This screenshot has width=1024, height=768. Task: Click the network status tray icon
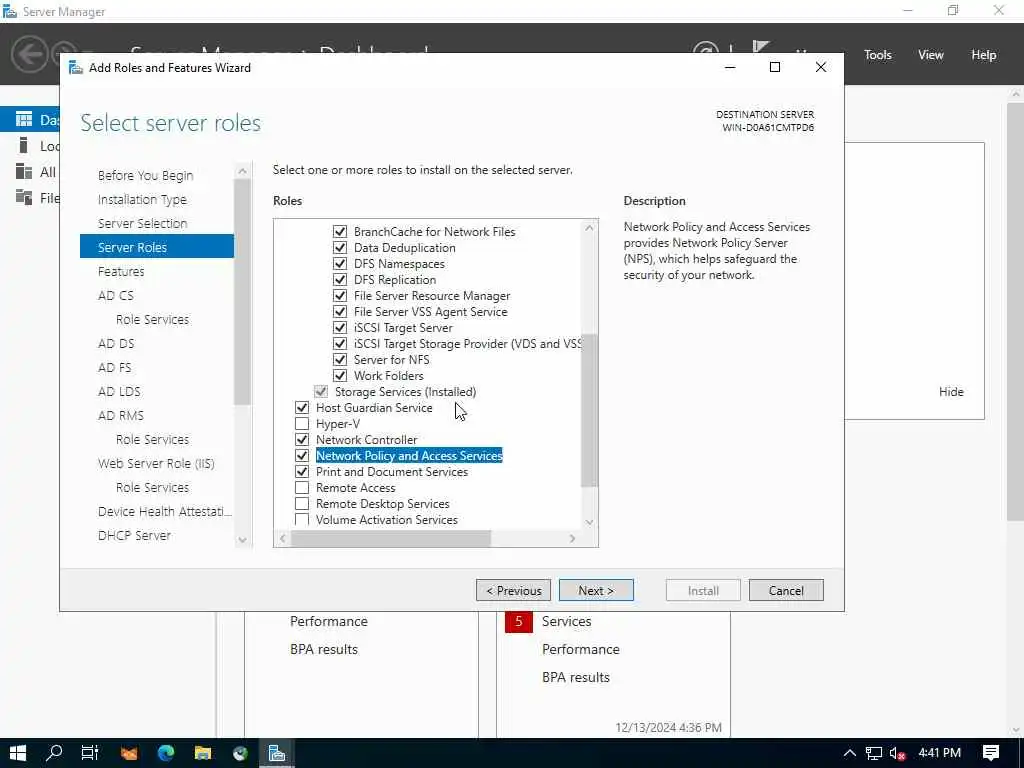[874, 754]
